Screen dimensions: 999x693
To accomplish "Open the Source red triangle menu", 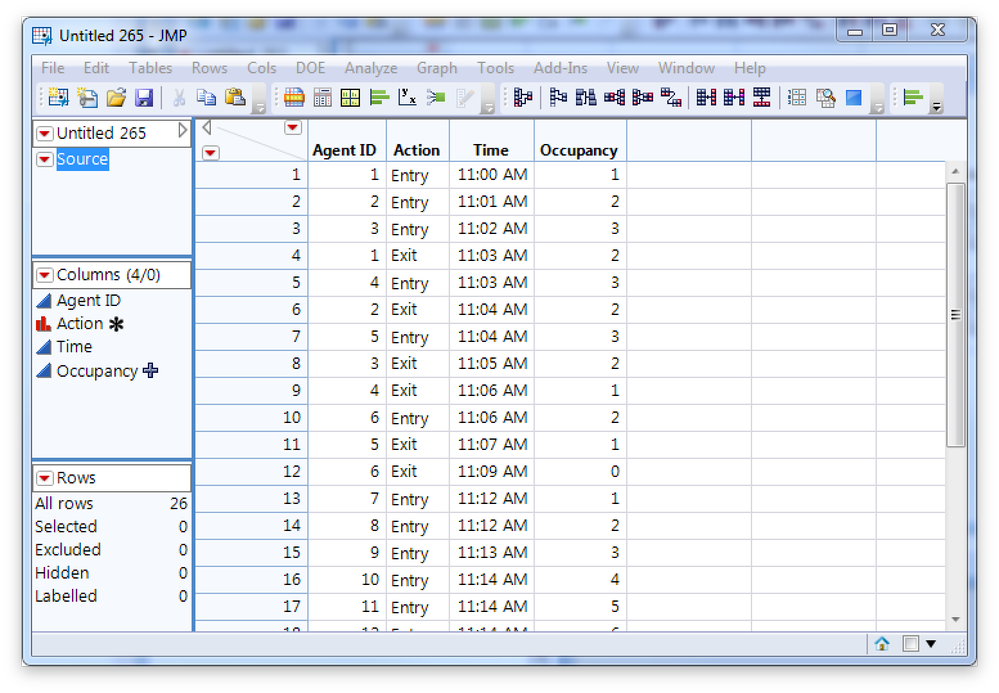I will (45, 159).
